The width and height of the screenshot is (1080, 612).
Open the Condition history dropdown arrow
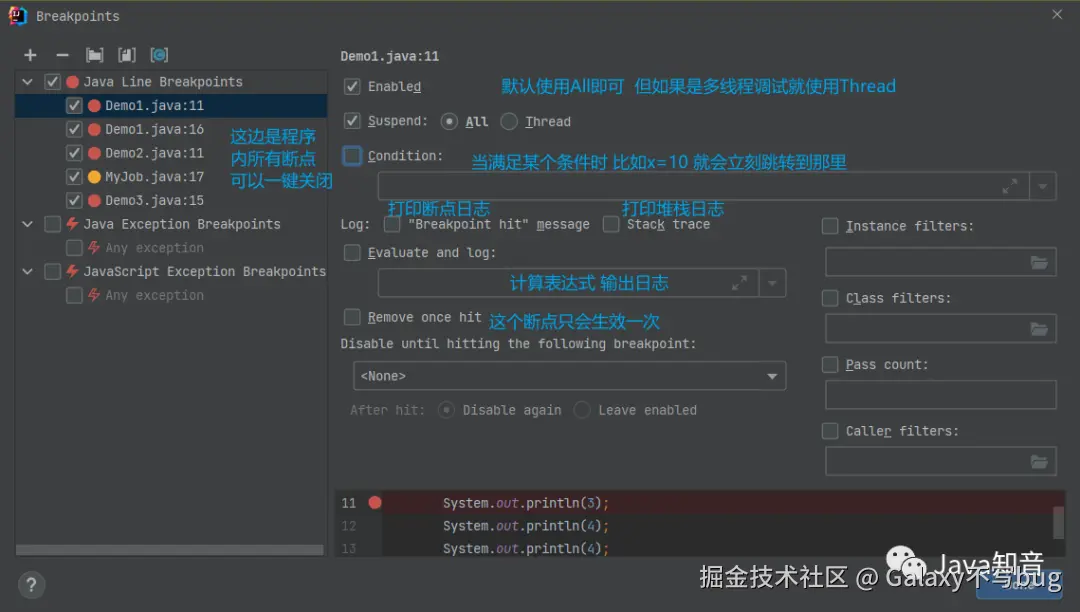tap(1043, 187)
